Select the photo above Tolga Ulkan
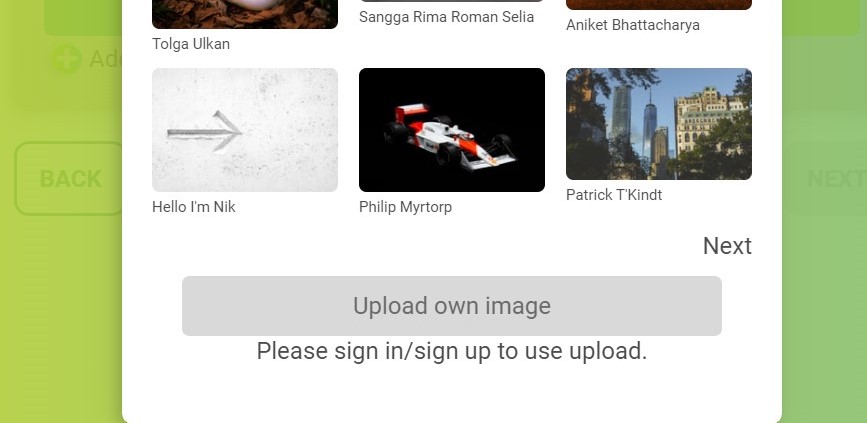The width and height of the screenshot is (867, 423). coord(245,14)
